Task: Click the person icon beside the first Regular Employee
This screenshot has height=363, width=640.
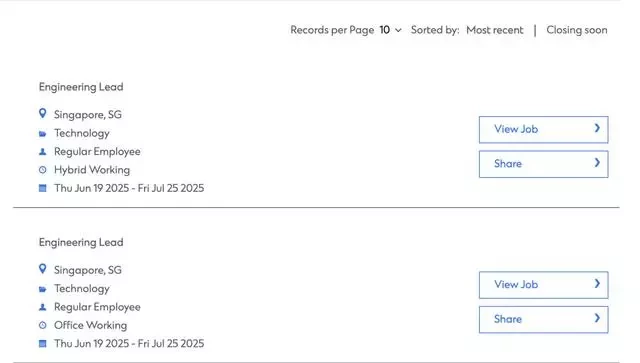Action: (x=42, y=152)
